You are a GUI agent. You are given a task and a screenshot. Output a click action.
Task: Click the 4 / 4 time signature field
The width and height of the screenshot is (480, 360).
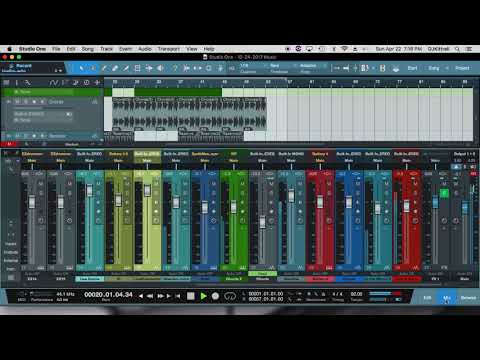point(337,294)
